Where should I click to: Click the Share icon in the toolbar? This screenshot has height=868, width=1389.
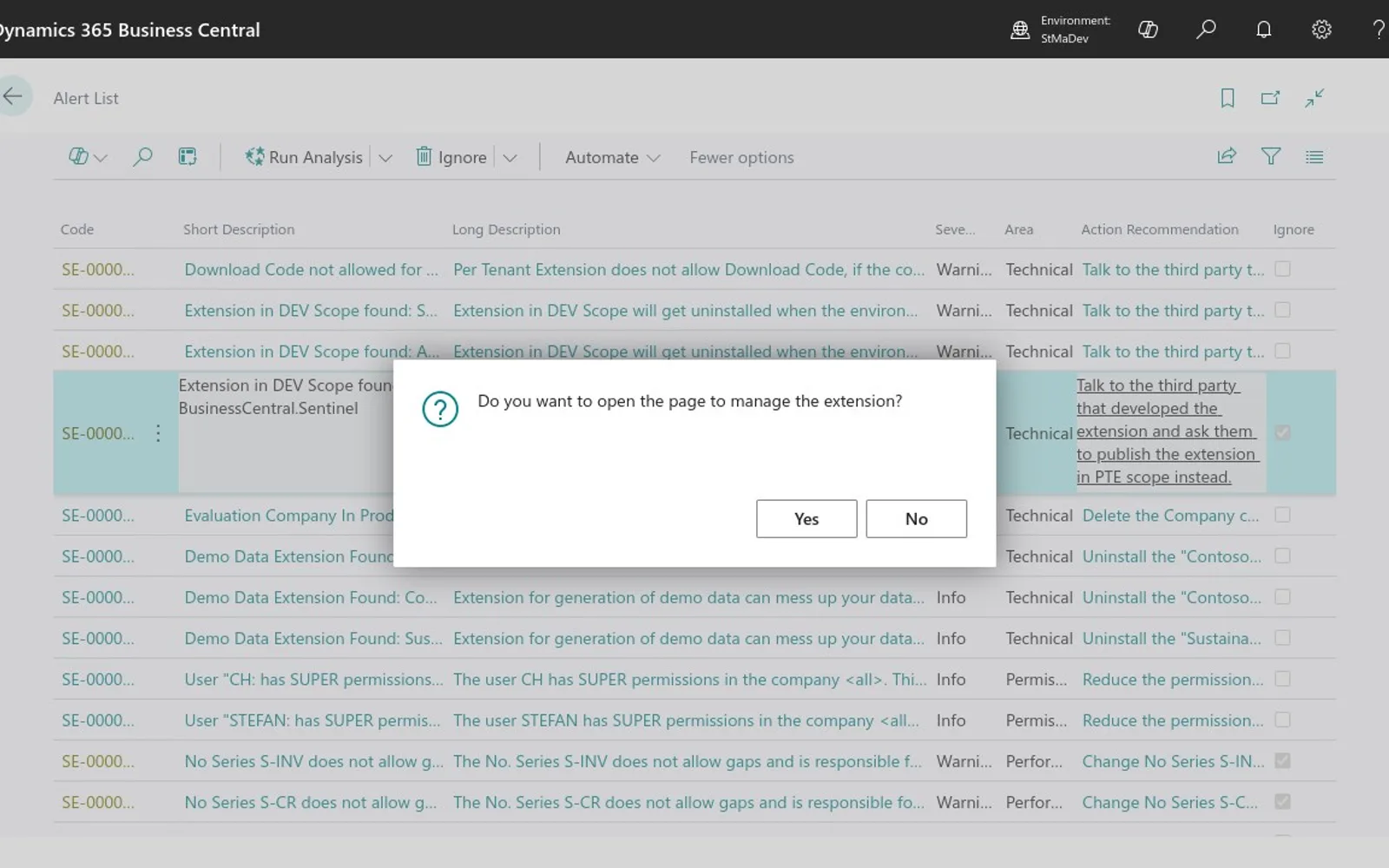(x=1227, y=157)
